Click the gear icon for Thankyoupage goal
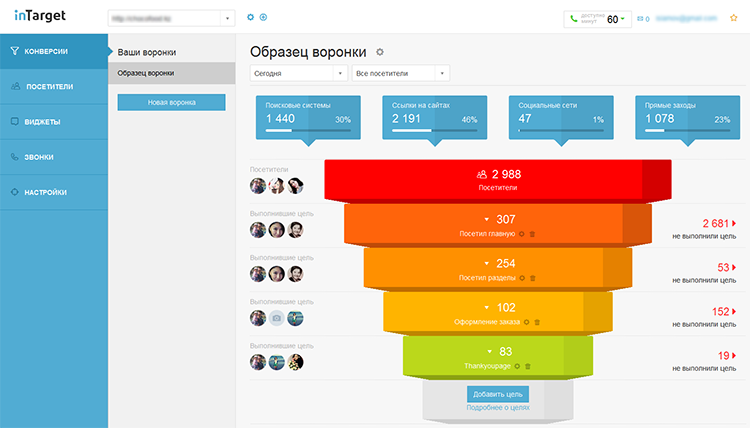This screenshot has height=428, width=750. 516,366
